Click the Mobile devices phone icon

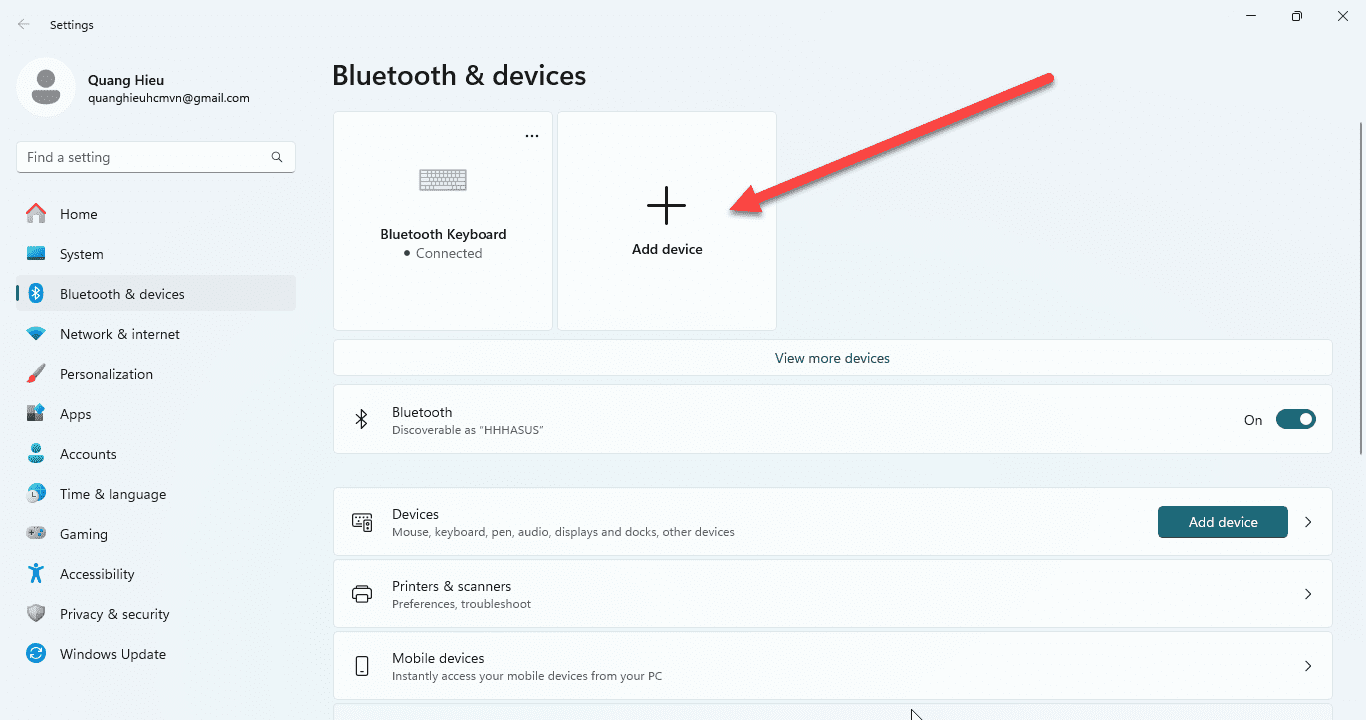pos(362,666)
